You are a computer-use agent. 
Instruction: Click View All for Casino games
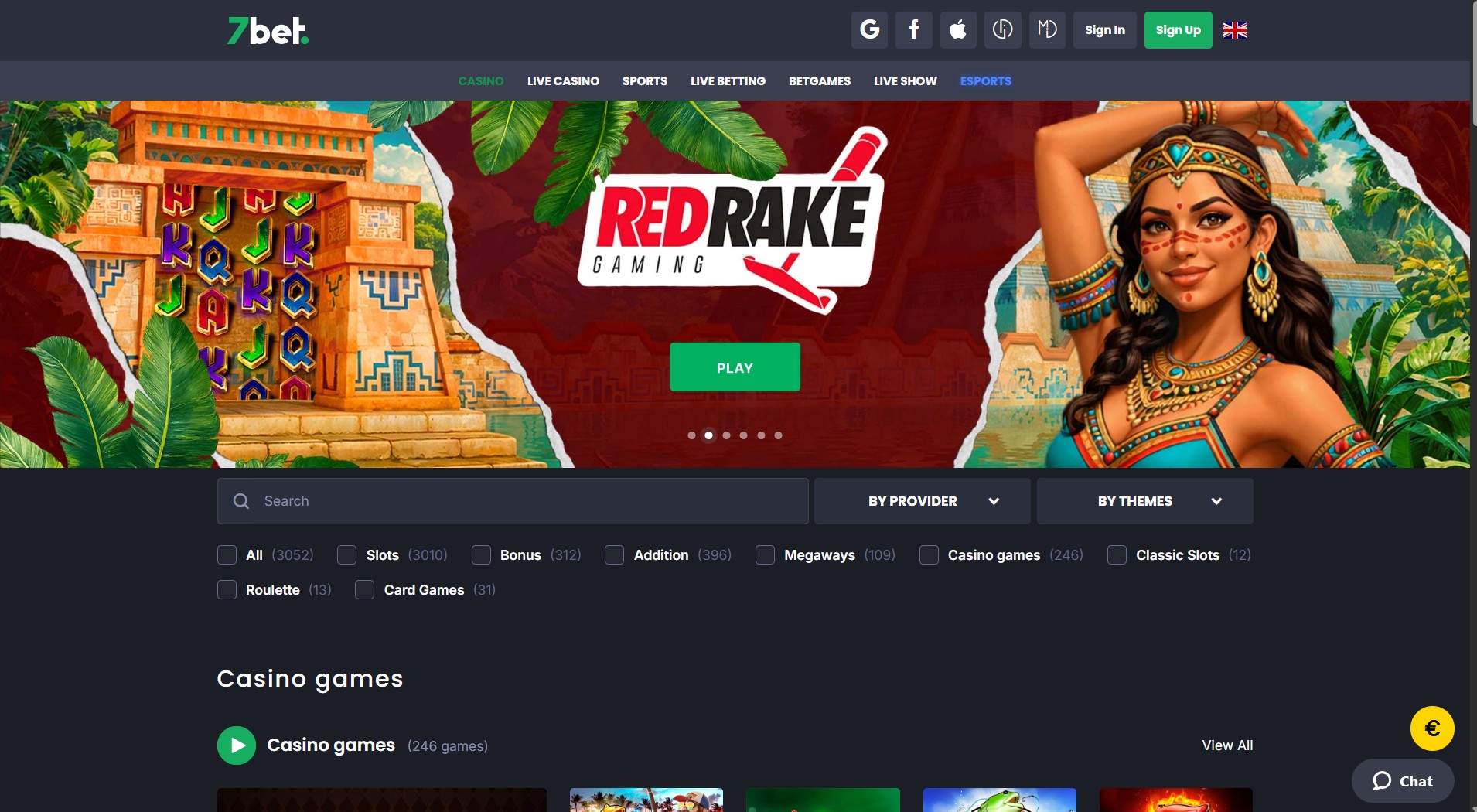point(1226,745)
